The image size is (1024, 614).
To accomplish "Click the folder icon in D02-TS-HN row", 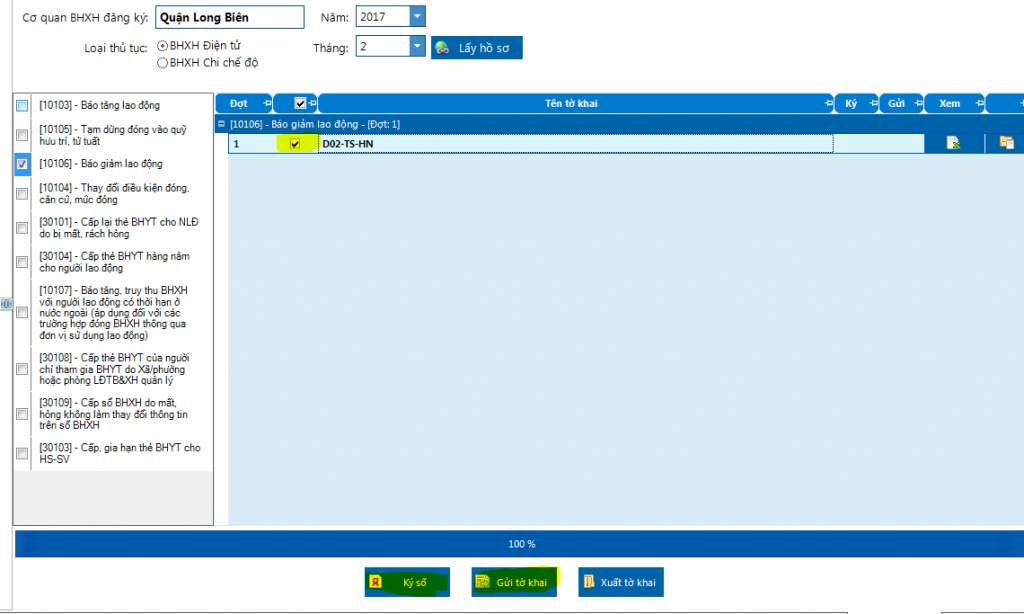I will pyautogui.click(x=1006, y=144).
